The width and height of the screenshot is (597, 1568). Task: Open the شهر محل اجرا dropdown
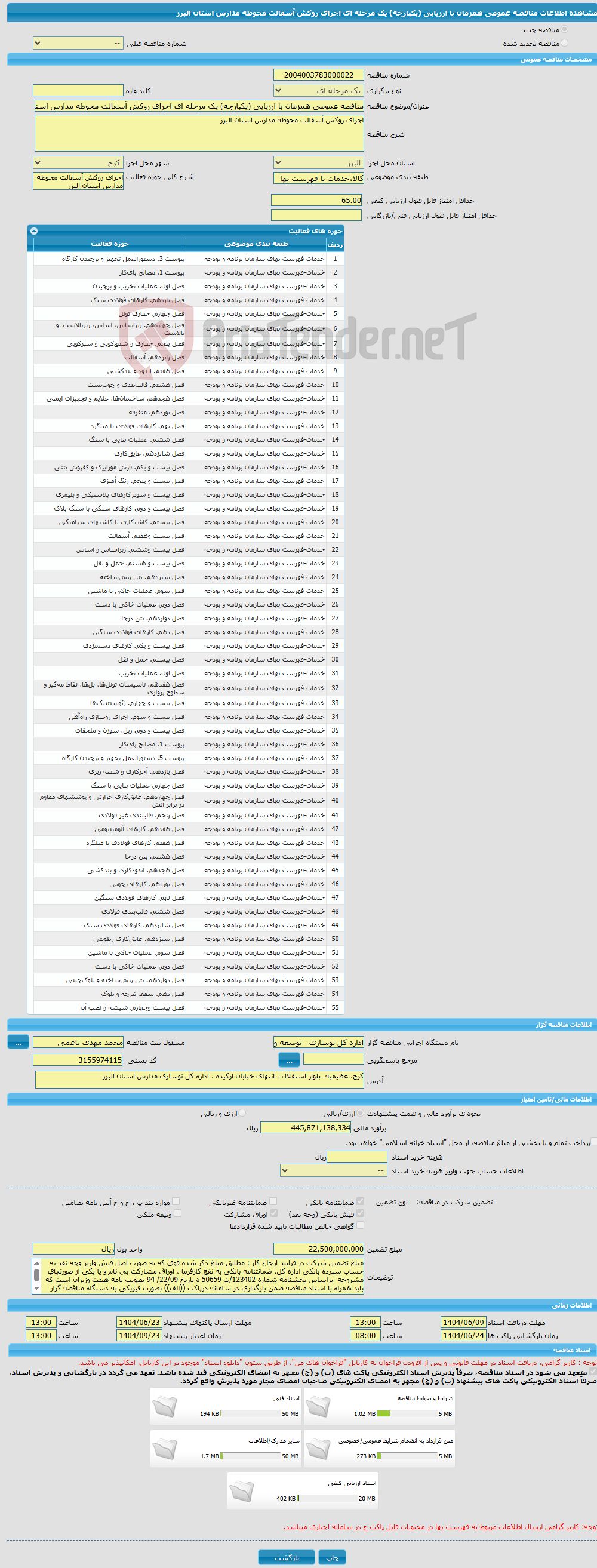tap(78, 162)
